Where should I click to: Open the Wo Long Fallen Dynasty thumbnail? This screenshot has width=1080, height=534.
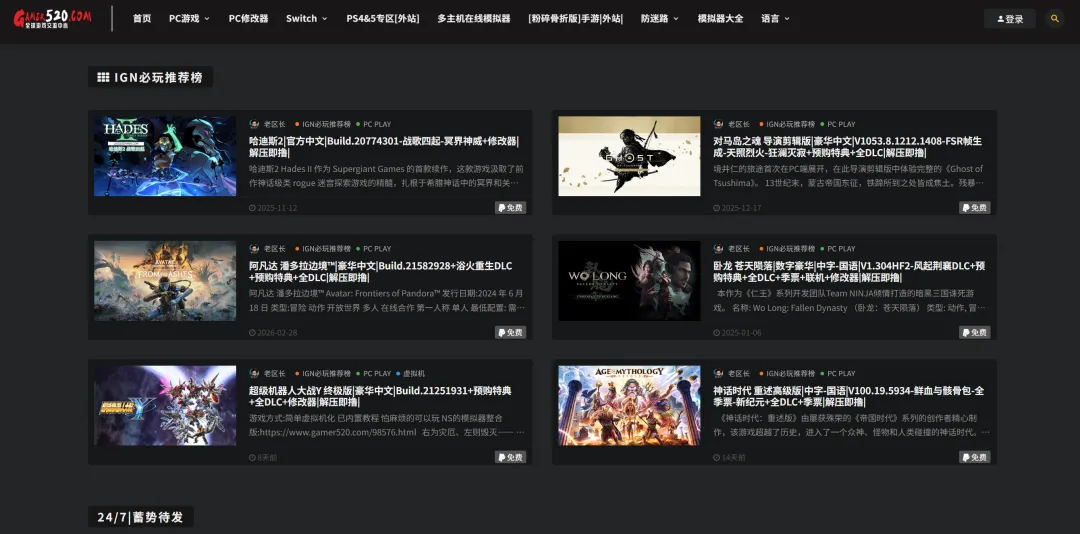pyautogui.click(x=629, y=280)
